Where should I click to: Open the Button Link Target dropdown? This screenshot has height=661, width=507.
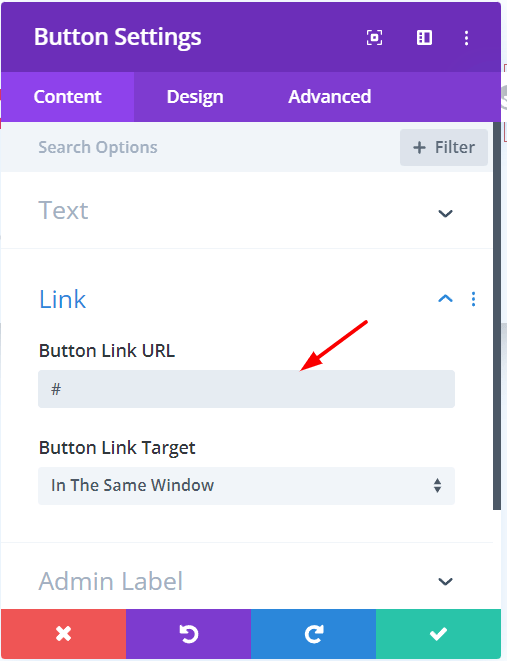pos(247,486)
